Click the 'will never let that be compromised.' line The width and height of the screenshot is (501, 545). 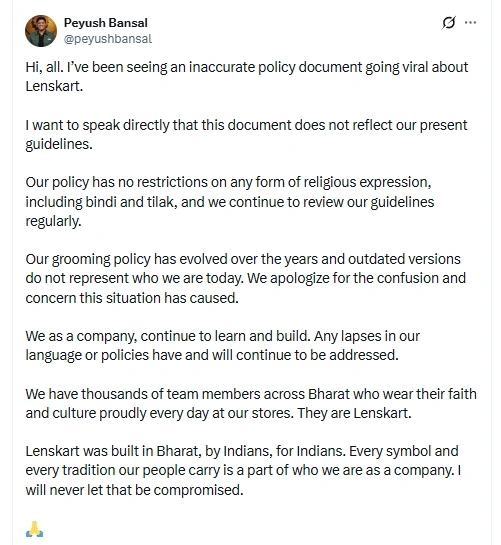(134, 490)
